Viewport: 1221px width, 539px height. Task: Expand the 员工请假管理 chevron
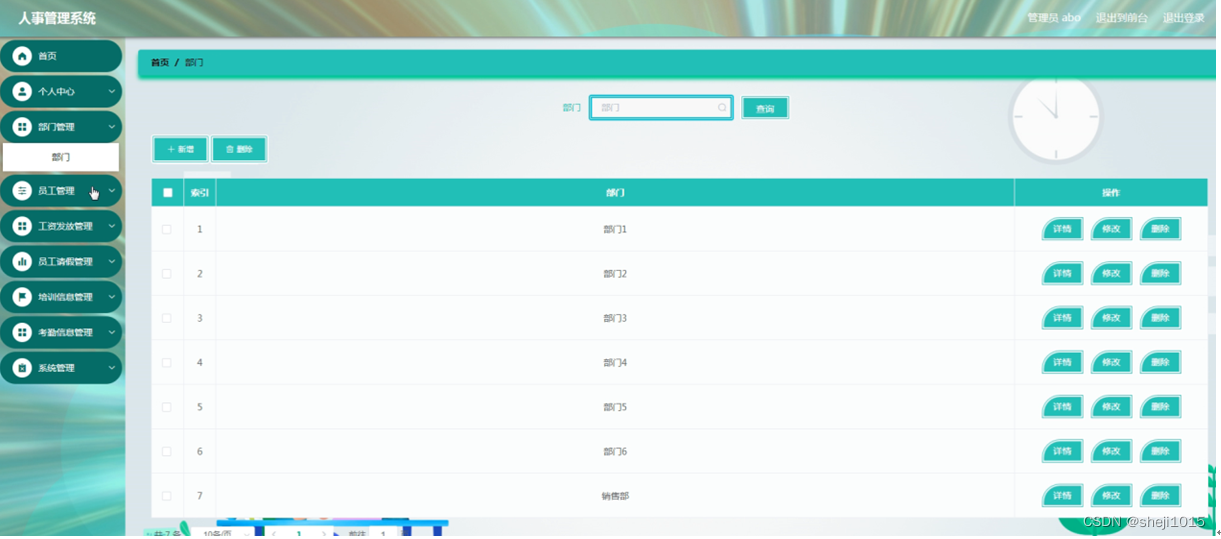point(112,262)
